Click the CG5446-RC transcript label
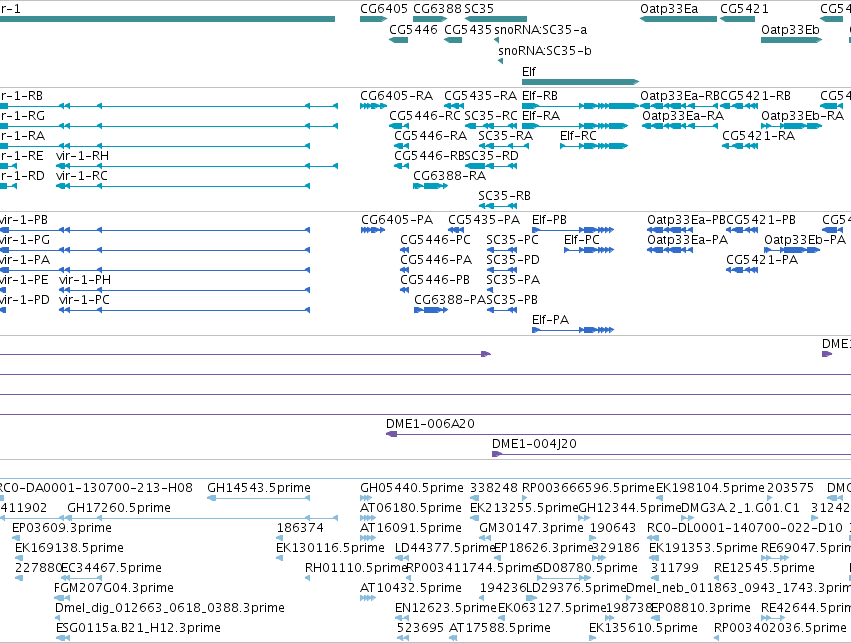 tap(424, 116)
